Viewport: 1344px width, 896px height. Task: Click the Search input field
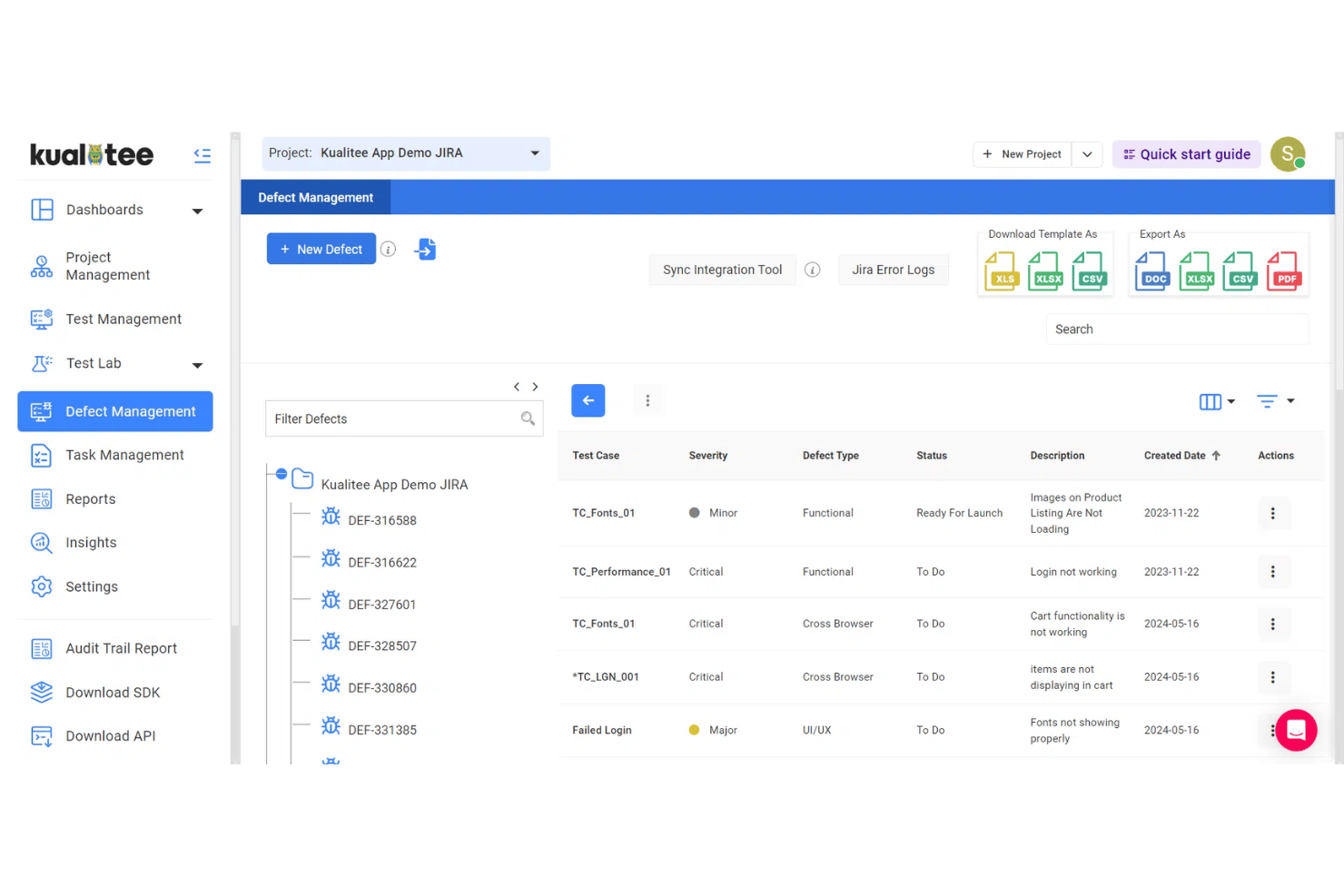[x=1177, y=330]
